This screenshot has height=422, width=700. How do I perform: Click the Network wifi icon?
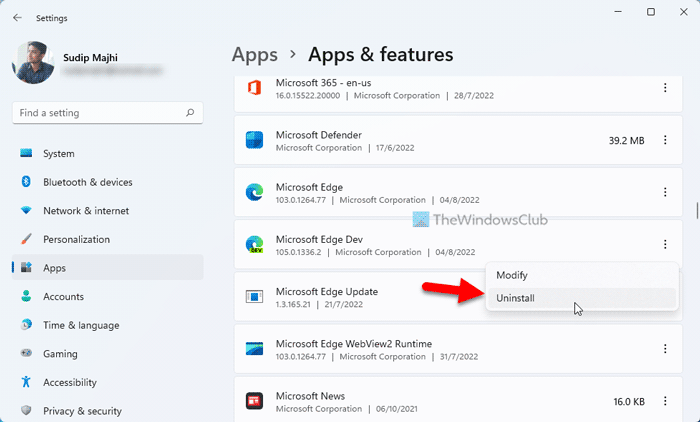(26, 210)
